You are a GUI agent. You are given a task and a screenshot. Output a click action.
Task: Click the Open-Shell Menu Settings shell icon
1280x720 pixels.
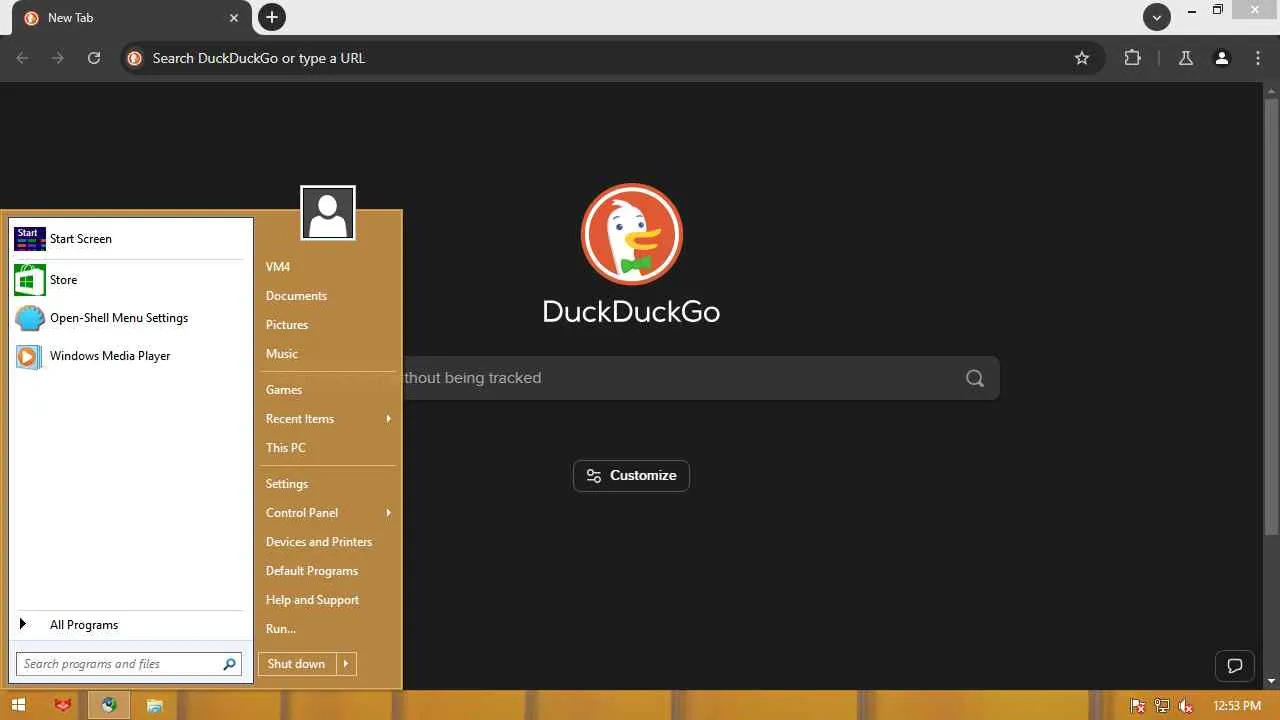[x=30, y=318]
